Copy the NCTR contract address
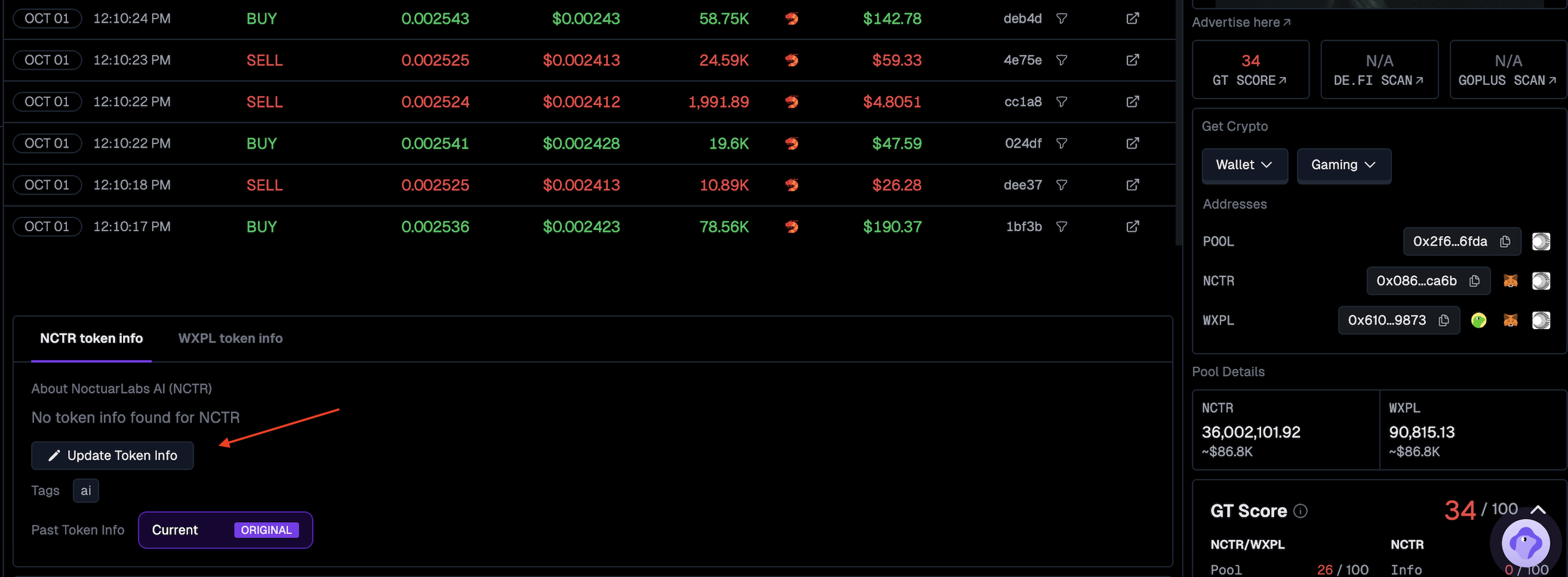1568x577 pixels. pyautogui.click(x=1474, y=281)
